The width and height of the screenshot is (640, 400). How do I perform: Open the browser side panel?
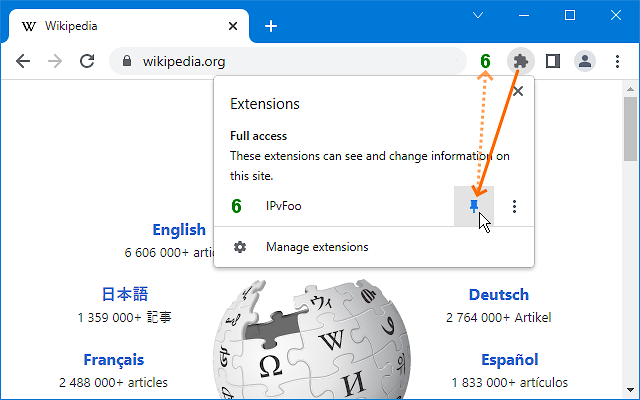coord(553,61)
